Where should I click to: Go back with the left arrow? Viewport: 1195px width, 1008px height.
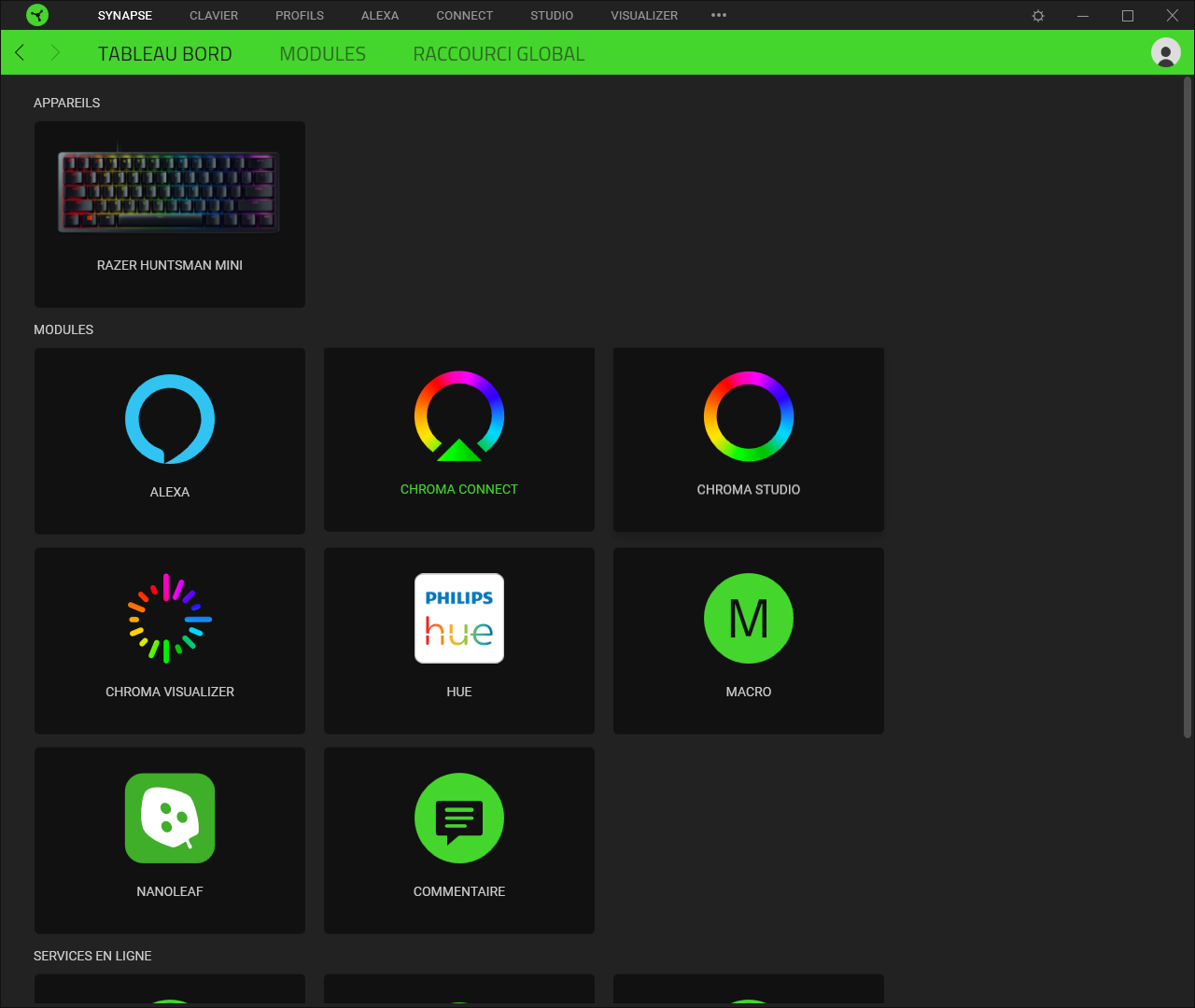[x=20, y=52]
